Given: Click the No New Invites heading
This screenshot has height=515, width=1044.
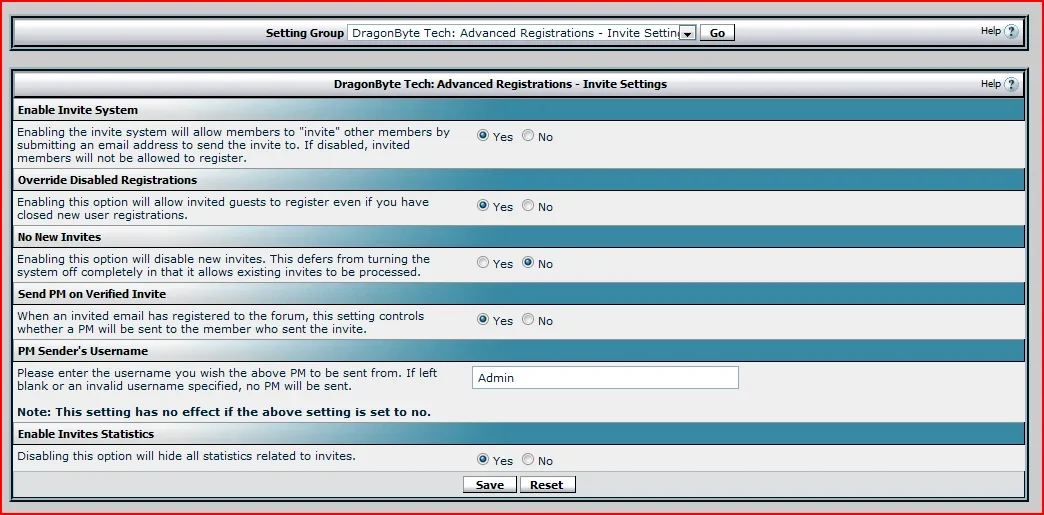Looking at the screenshot, I should [x=59, y=237].
